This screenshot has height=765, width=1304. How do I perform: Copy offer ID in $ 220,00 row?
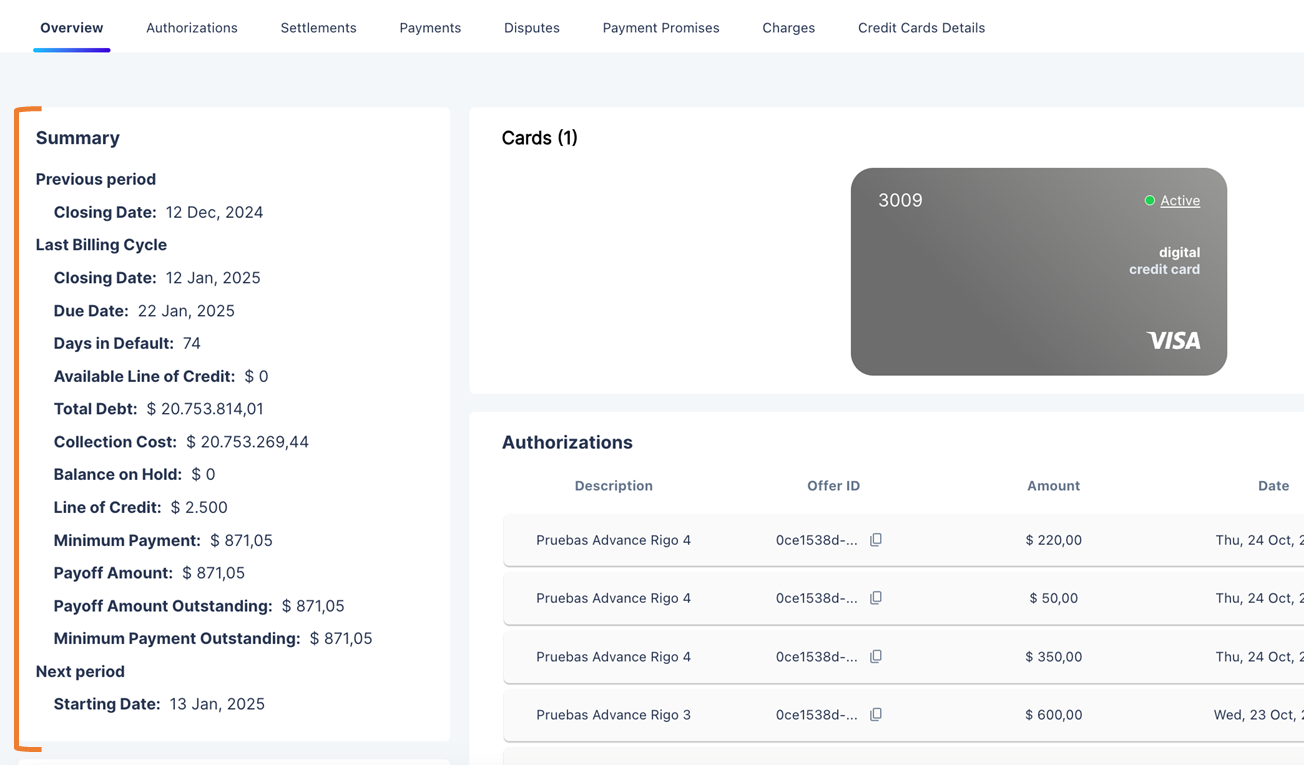[x=876, y=540]
